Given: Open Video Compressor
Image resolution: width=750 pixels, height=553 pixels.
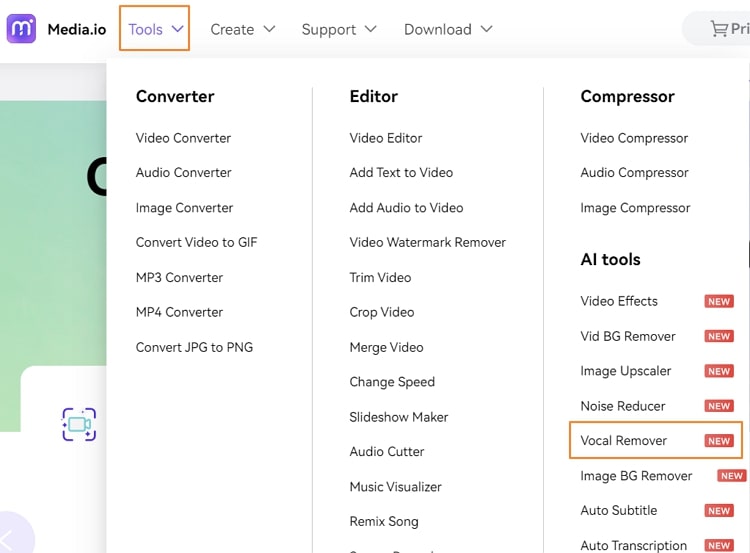Looking at the screenshot, I should tap(634, 138).
